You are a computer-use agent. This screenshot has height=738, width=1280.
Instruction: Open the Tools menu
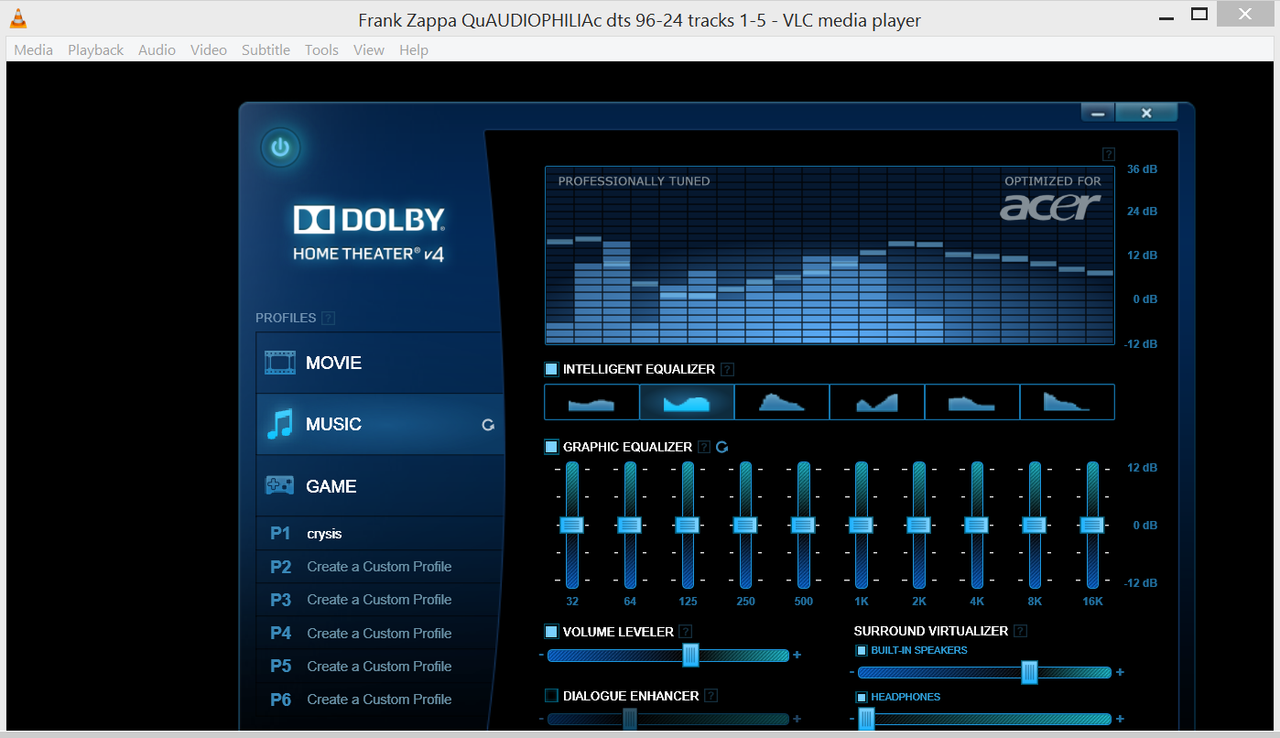pos(322,50)
